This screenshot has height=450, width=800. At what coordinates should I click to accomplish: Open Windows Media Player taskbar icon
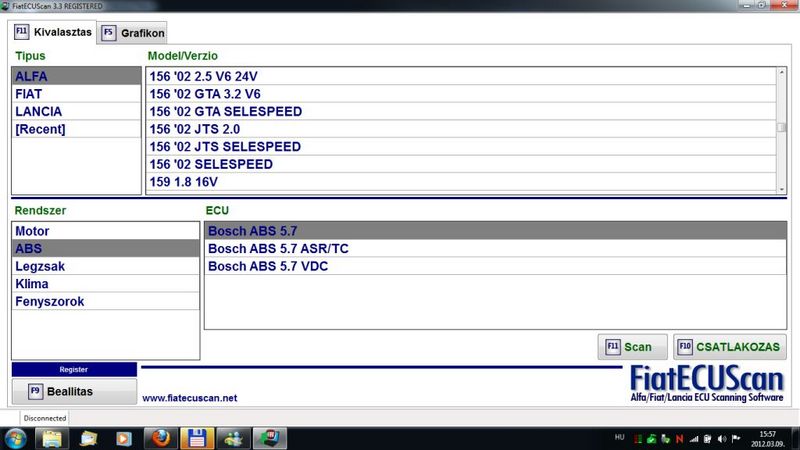(123, 436)
